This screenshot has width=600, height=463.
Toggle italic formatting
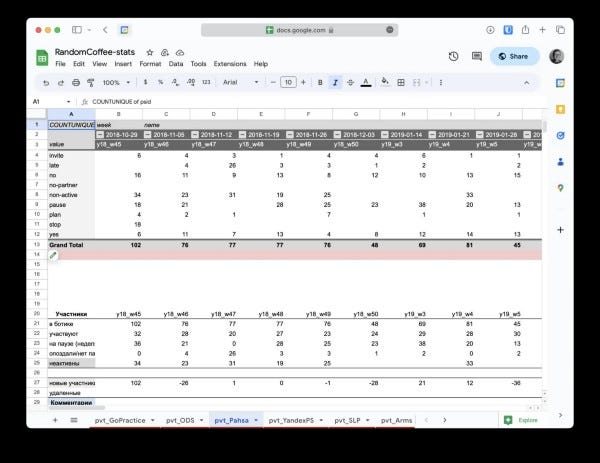(x=335, y=82)
